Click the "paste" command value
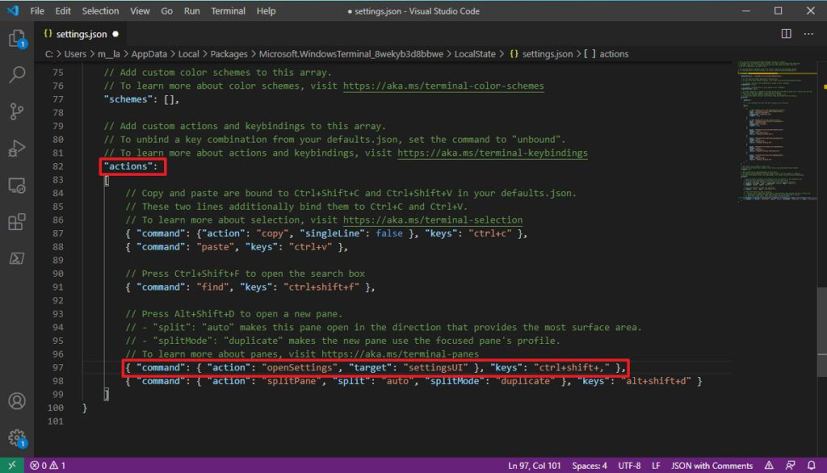This screenshot has height=473, width=827. coord(217,247)
